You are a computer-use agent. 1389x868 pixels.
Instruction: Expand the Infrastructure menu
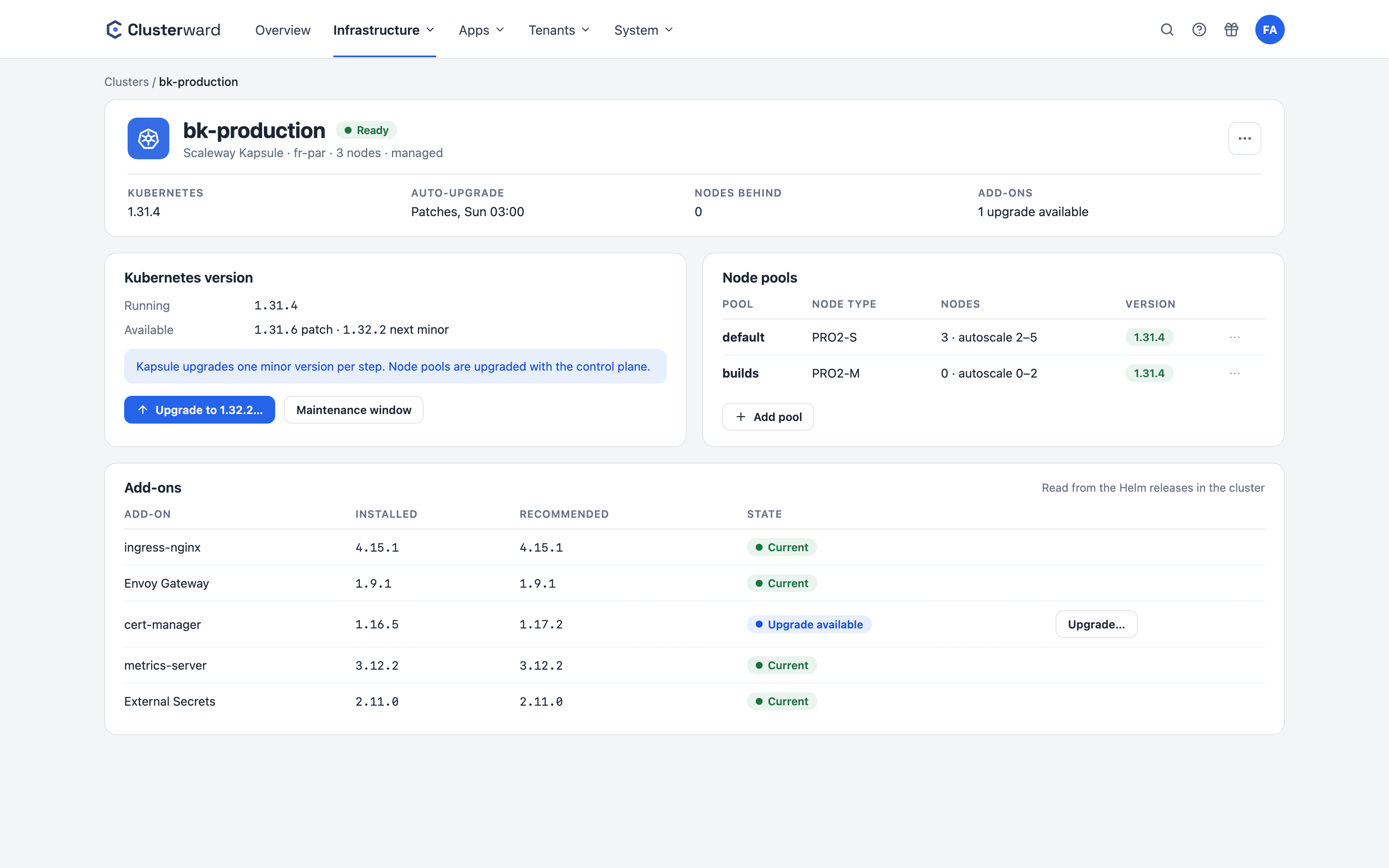click(x=384, y=30)
